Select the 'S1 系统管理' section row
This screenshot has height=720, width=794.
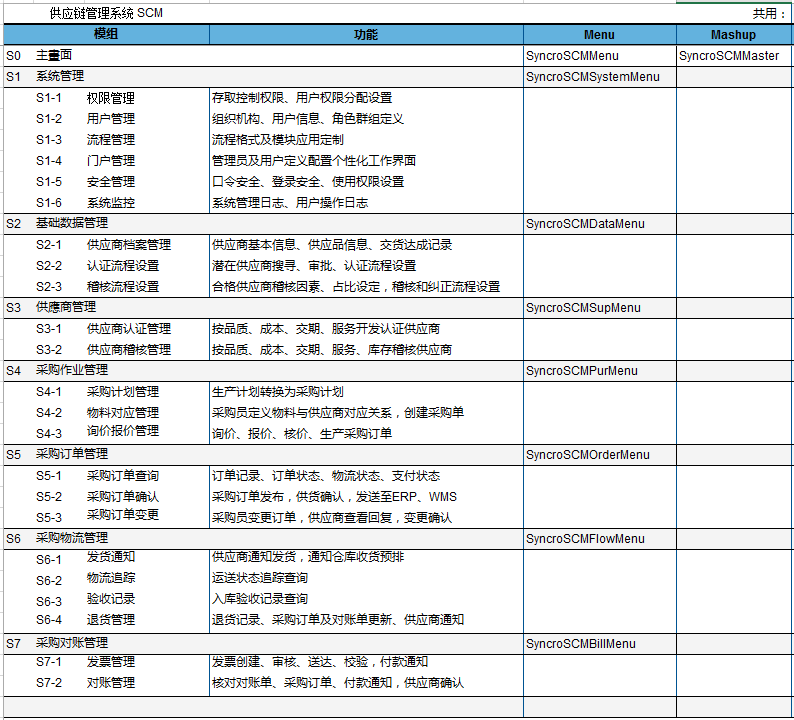263,76
